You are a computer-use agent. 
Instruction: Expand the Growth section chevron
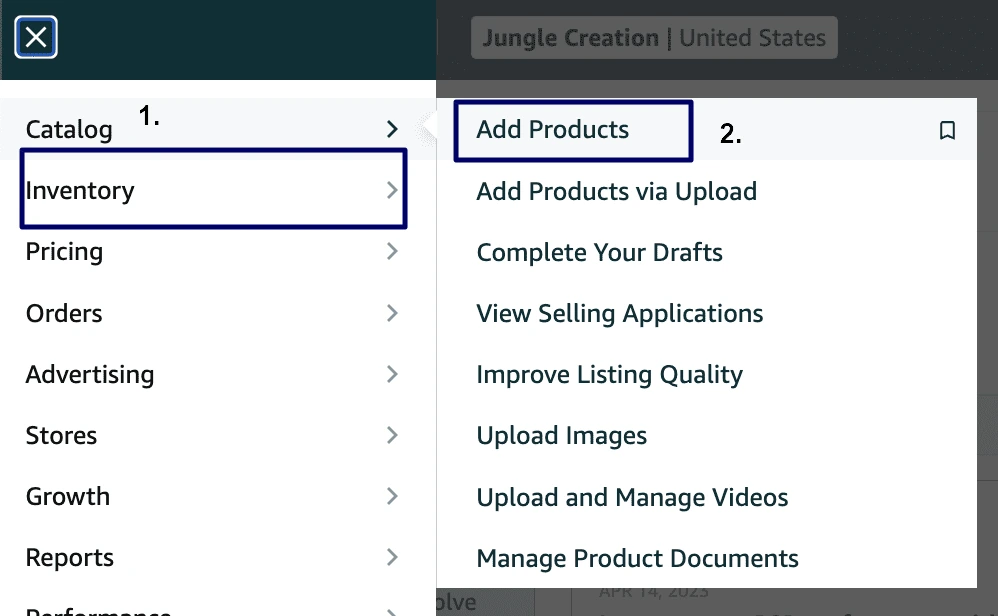click(x=392, y=496)
